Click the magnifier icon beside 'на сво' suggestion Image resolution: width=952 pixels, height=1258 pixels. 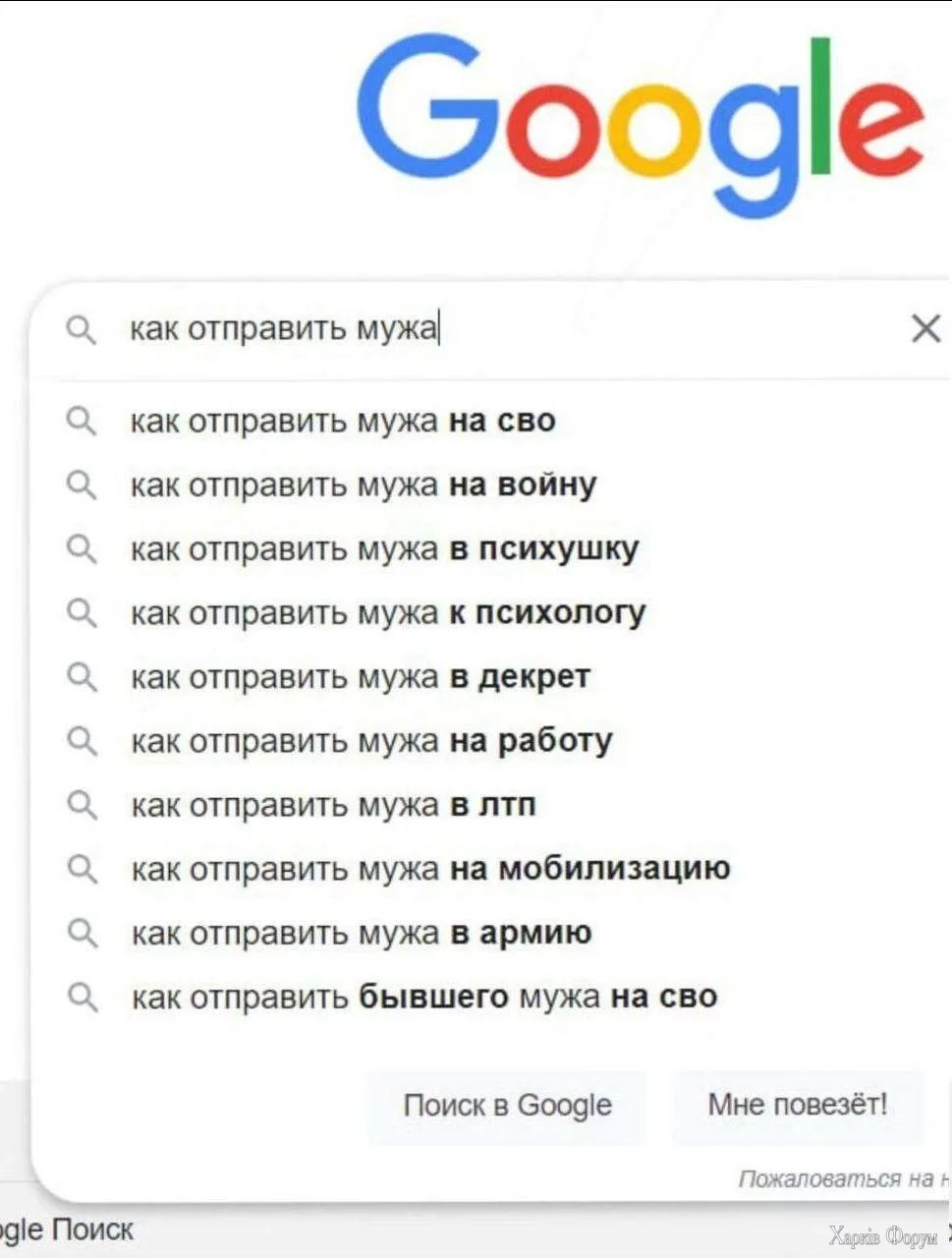[x=82, y=422]
